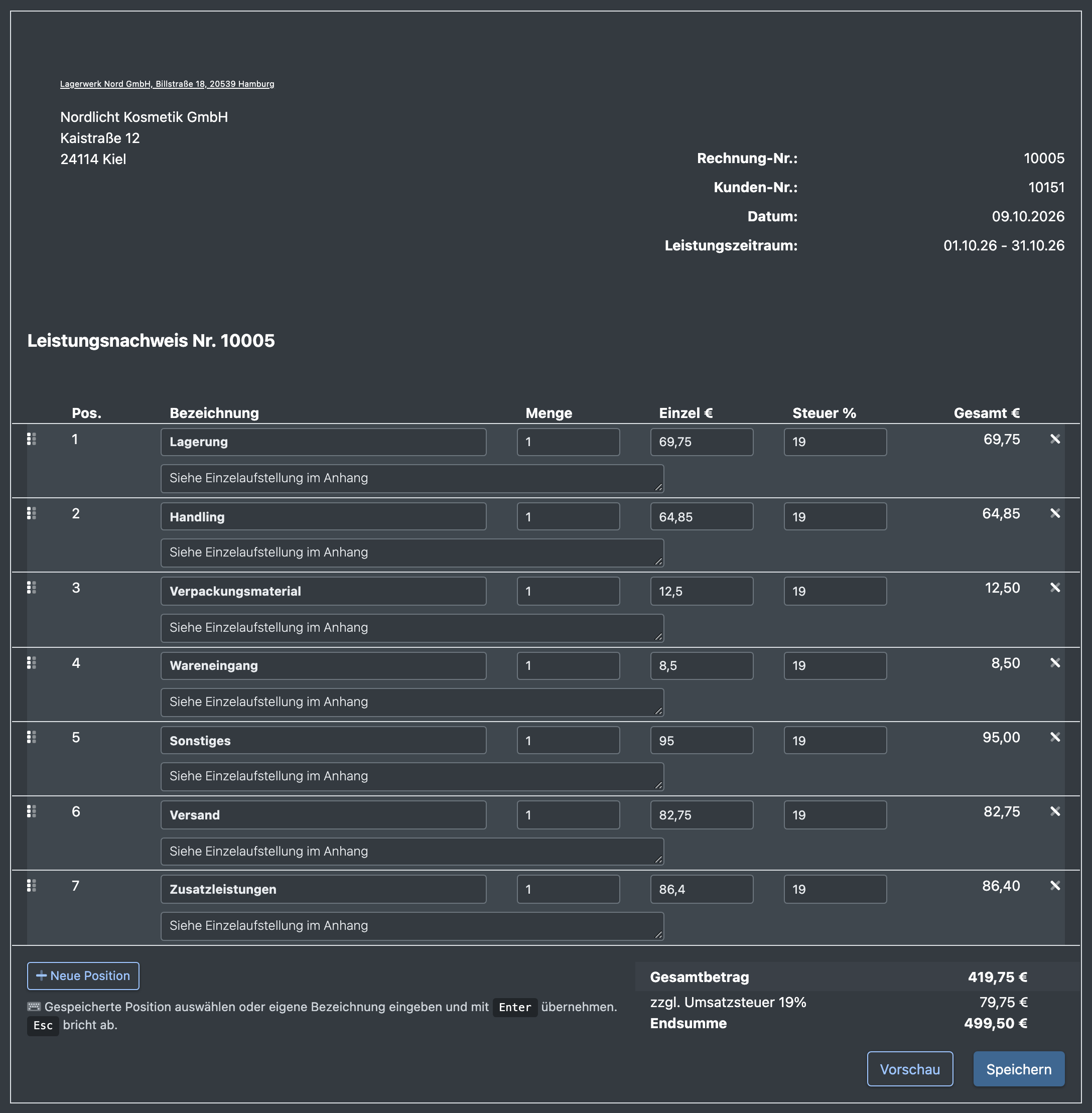Remove the Wareneingang position
The image size is (1092, 1113).
(x=1055, y=663)
